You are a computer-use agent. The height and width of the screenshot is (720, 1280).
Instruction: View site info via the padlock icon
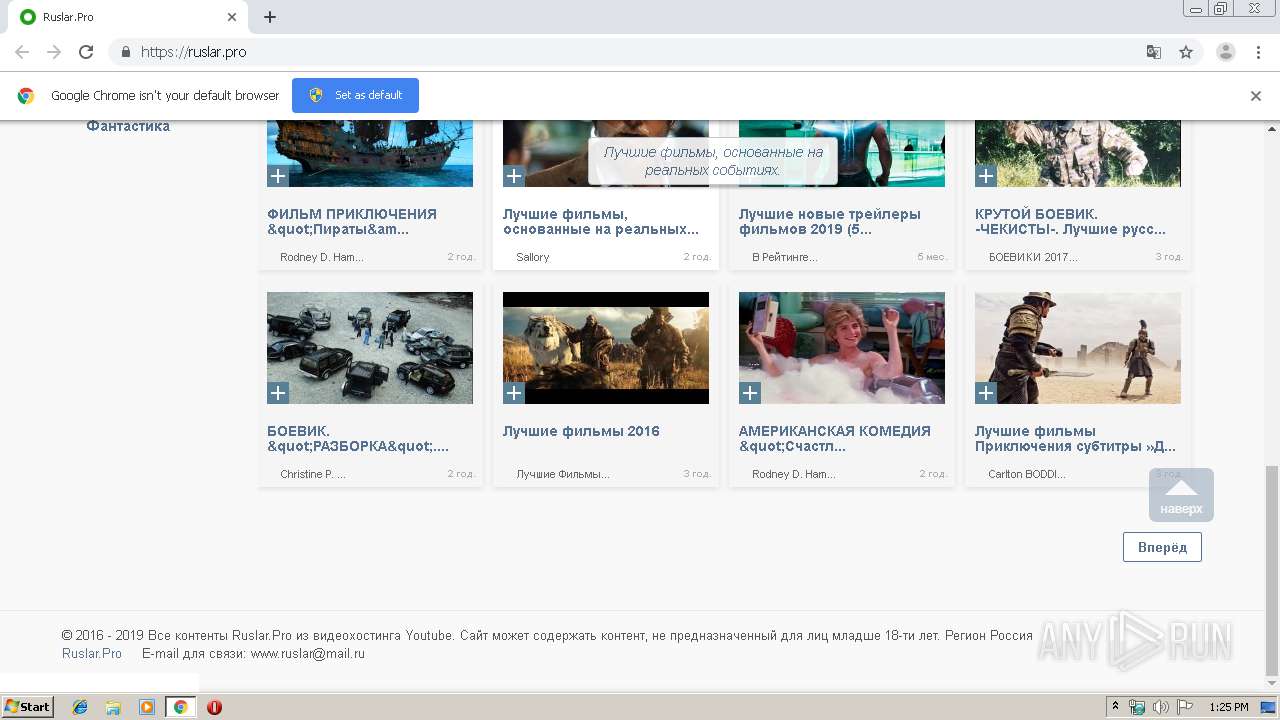pos(126,52)
